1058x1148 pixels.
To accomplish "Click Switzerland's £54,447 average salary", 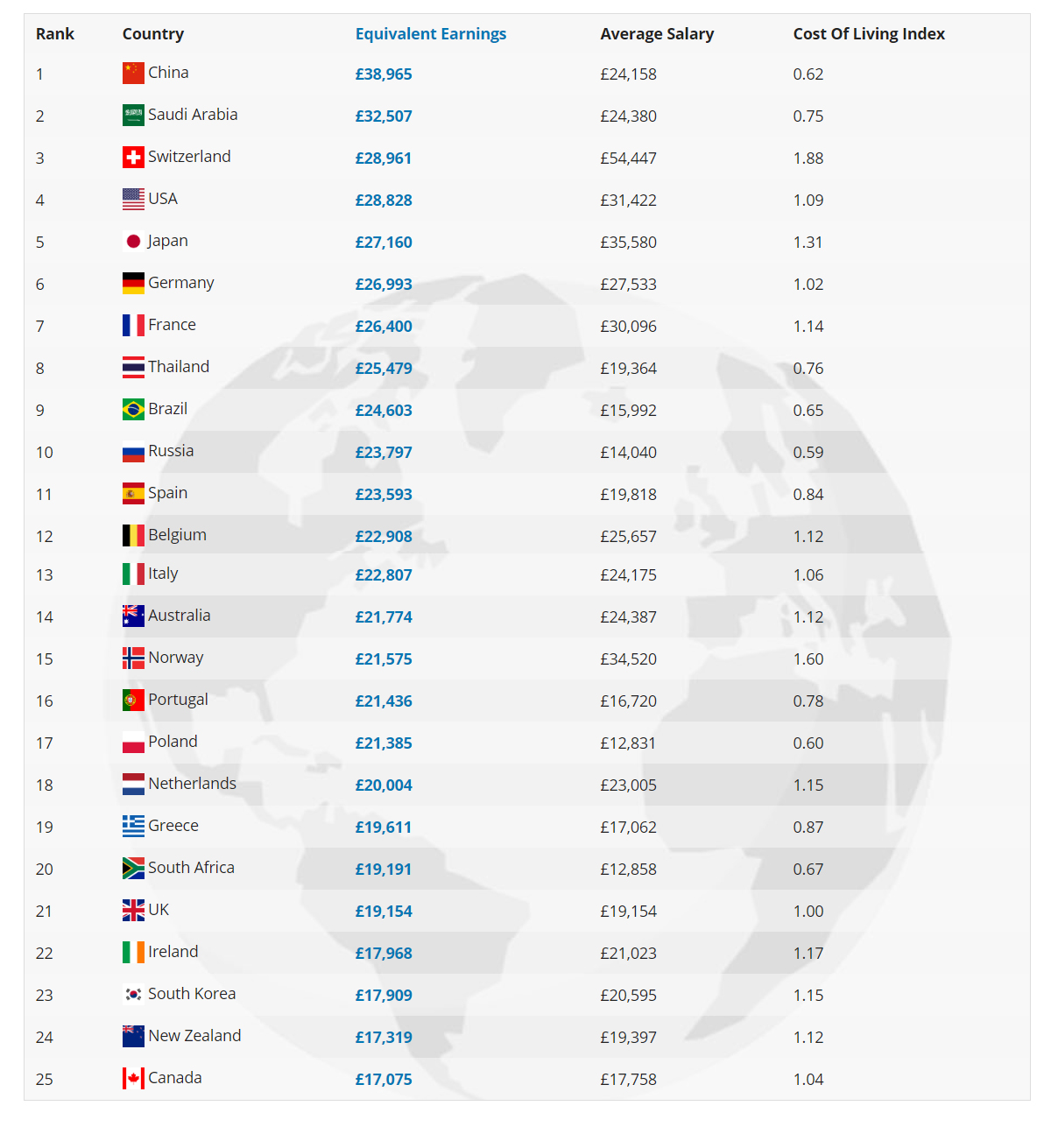I will click(x=628, y=158).
